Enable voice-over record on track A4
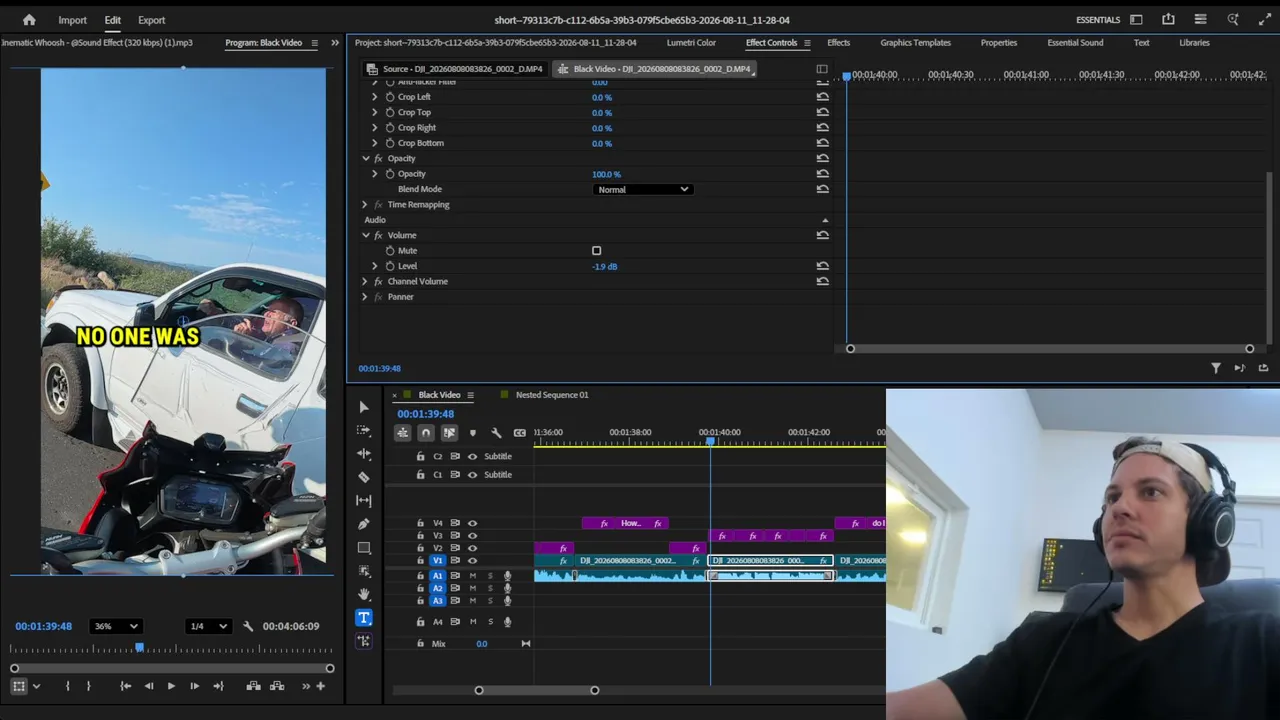Viewport: 1280px width, 720px height. tap(507, 622)
